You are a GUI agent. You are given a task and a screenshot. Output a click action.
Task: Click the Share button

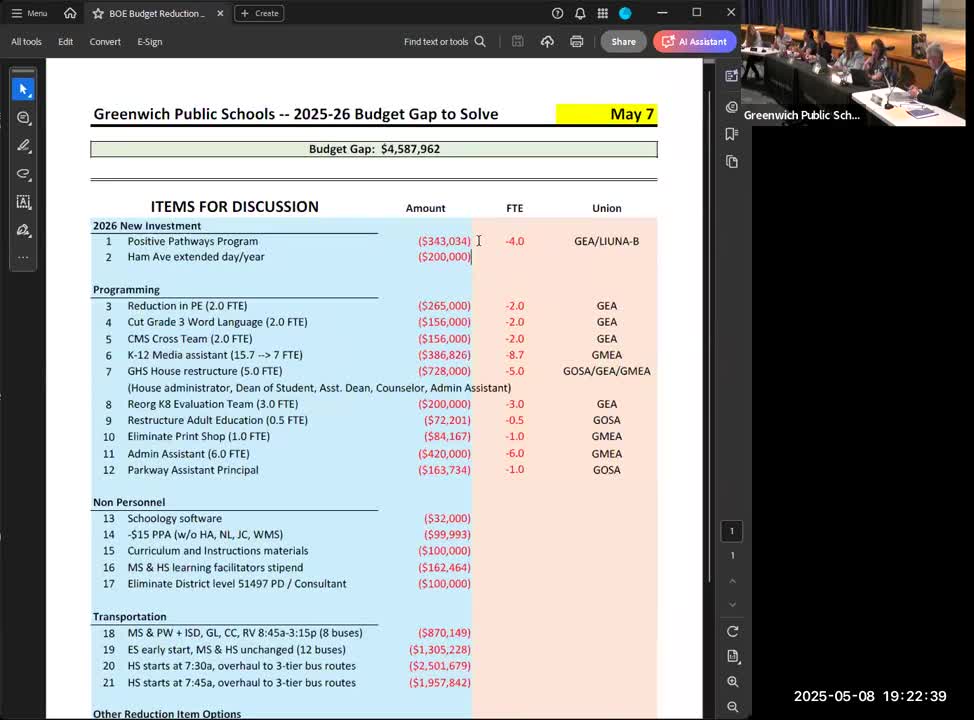point(623,42)
